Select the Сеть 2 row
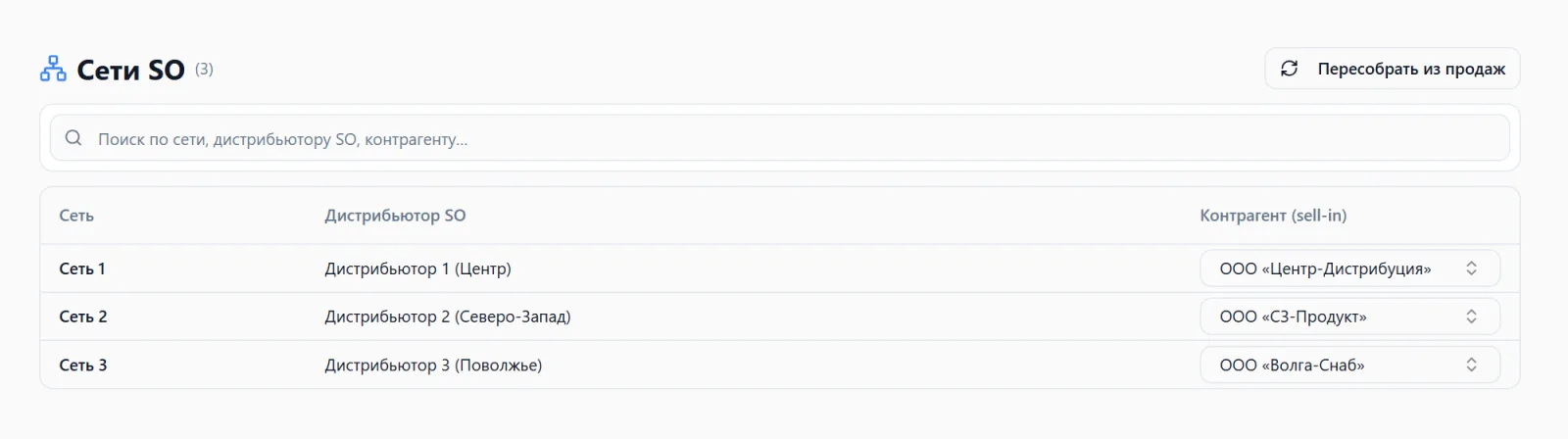The height and width of the screenshot is (439, 1568). (779, 317)
